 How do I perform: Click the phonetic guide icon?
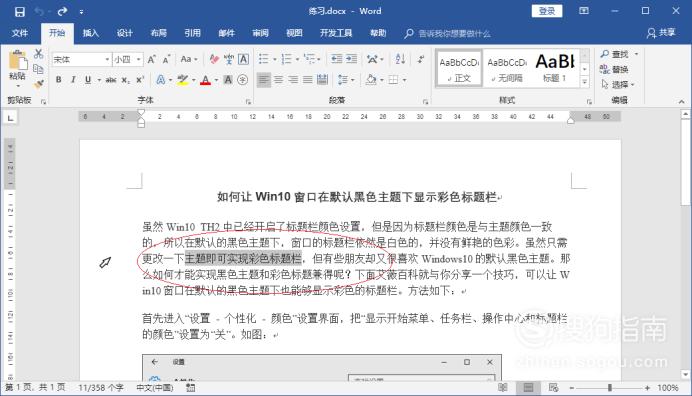229,59
